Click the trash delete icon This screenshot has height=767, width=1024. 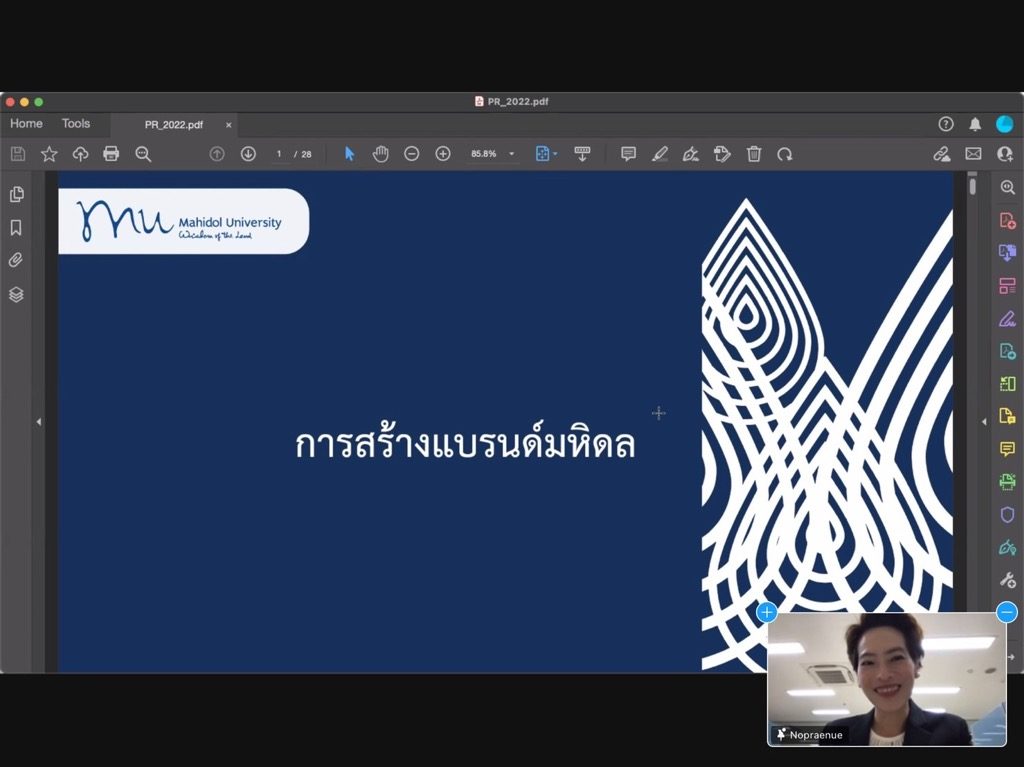pos(754,154)
